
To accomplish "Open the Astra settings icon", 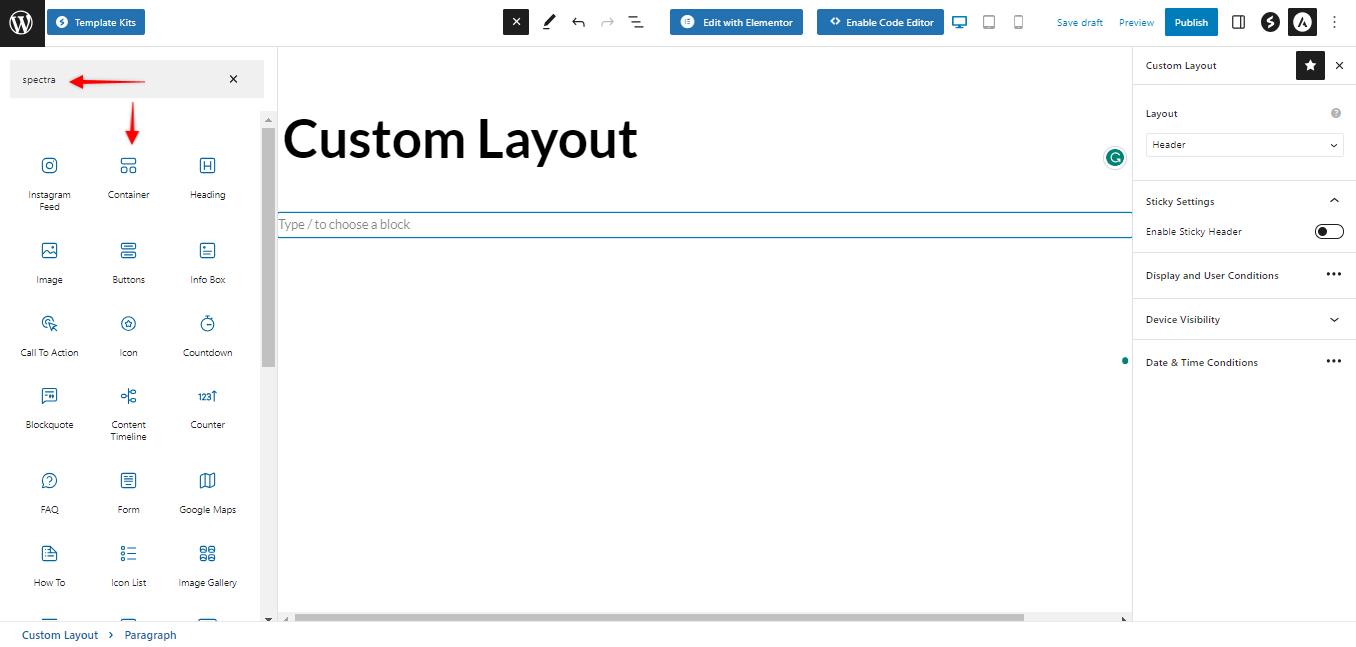I will [x=1302, y=22].
